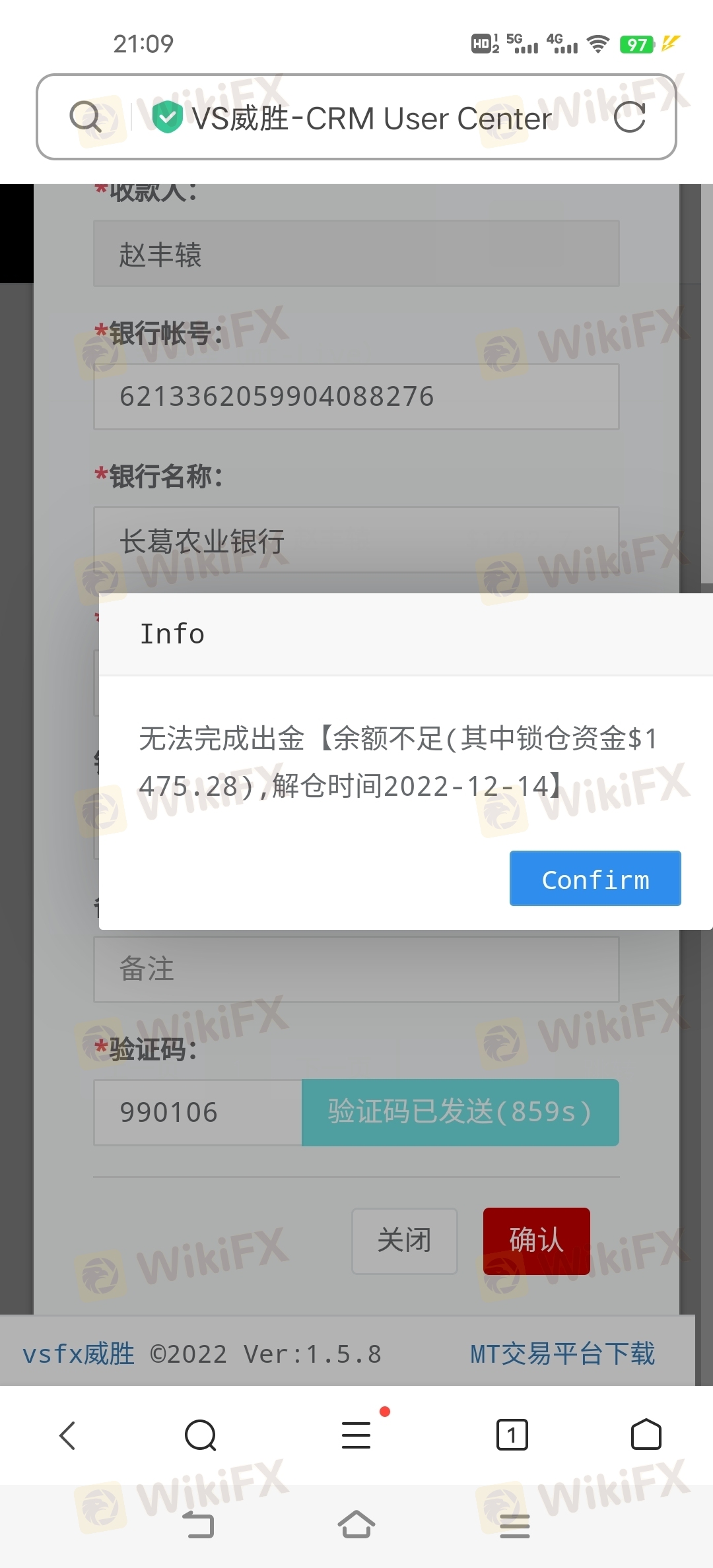
Task: Tap the 验证码已发送 resend code button
Action: tap(460, 1113)
